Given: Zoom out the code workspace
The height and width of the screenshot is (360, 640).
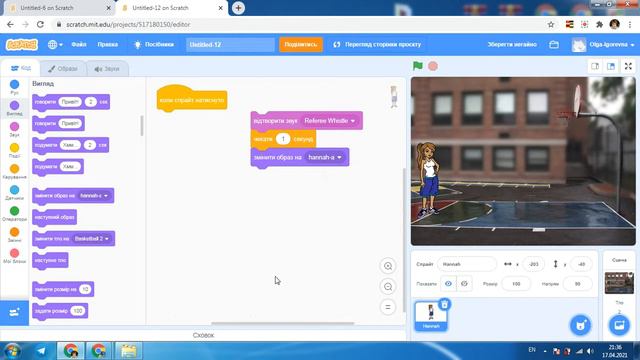Looking at the screenshot, I should (388, 287).
